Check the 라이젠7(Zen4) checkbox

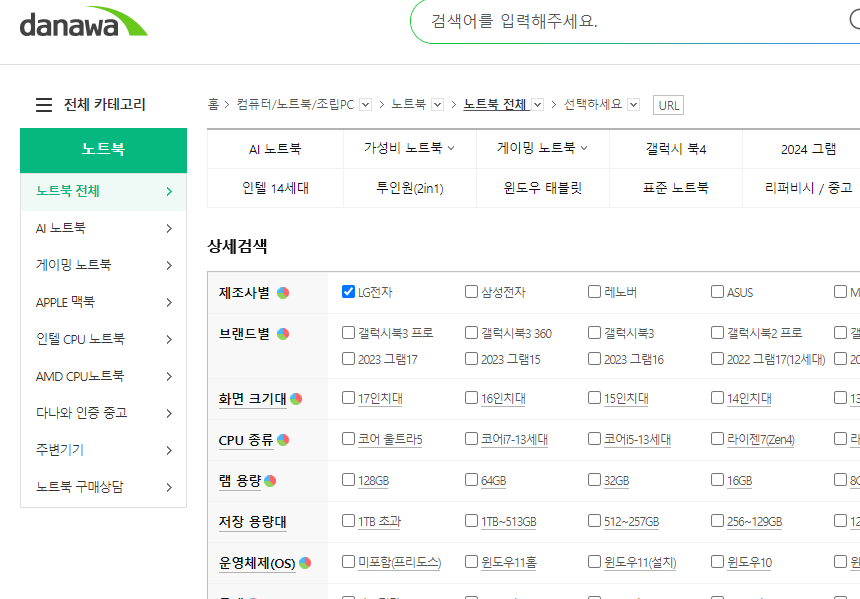pos(717,438)
